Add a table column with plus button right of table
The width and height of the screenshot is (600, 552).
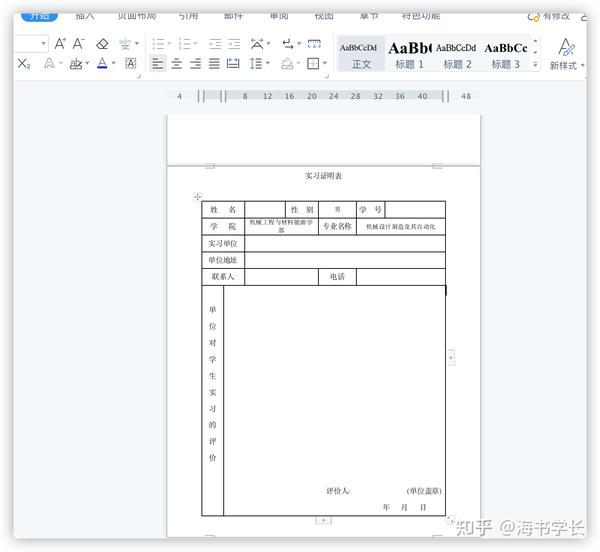[451, 358]
